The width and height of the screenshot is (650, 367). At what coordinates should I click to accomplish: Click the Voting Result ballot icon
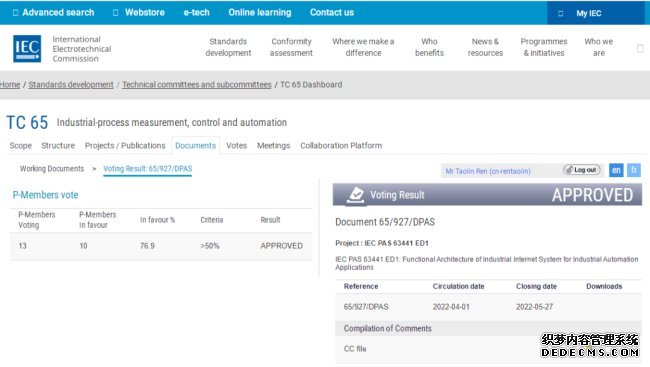click(356, 194)
